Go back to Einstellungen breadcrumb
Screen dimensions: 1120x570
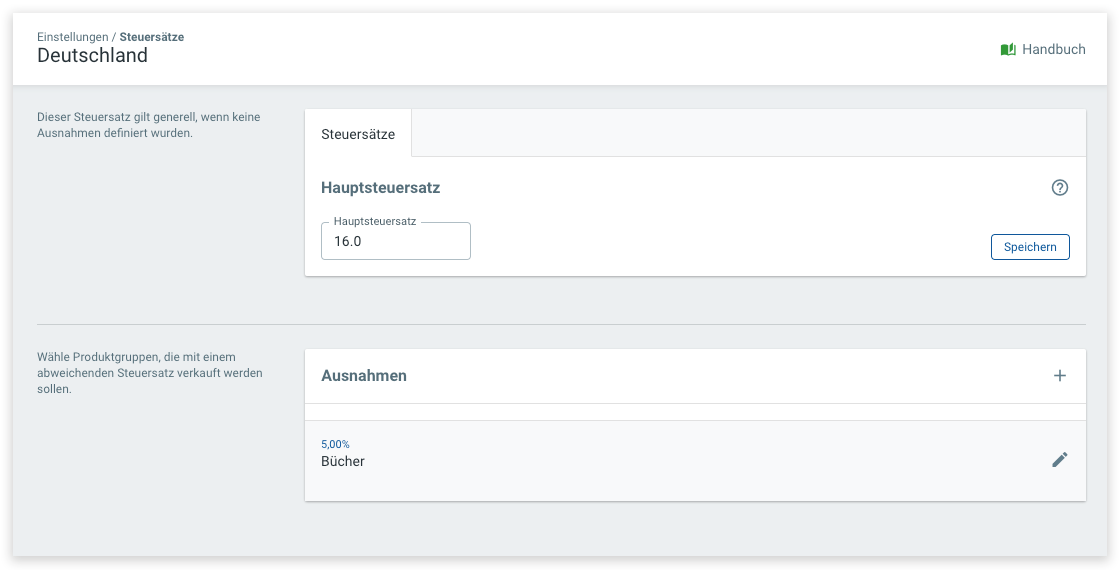73,36
